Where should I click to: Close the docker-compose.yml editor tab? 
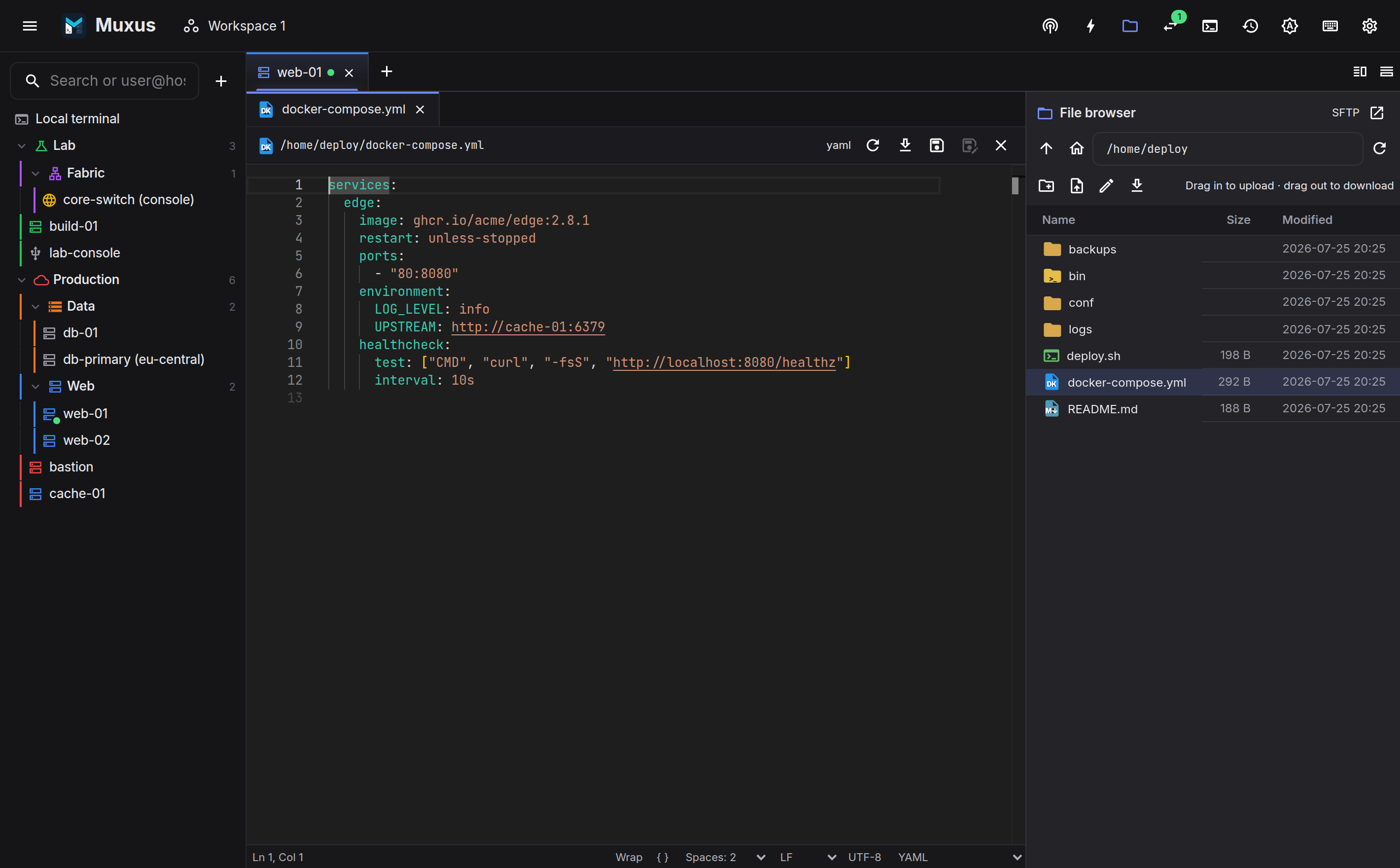click(420, 109)
